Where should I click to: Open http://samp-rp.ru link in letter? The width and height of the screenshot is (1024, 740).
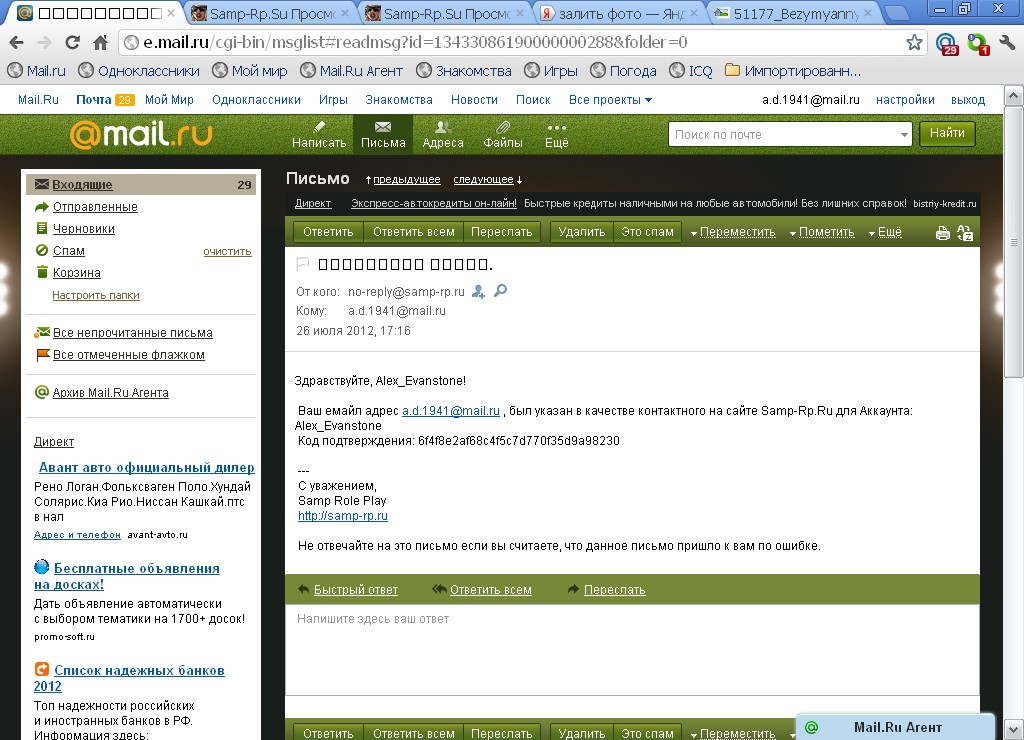343,516
